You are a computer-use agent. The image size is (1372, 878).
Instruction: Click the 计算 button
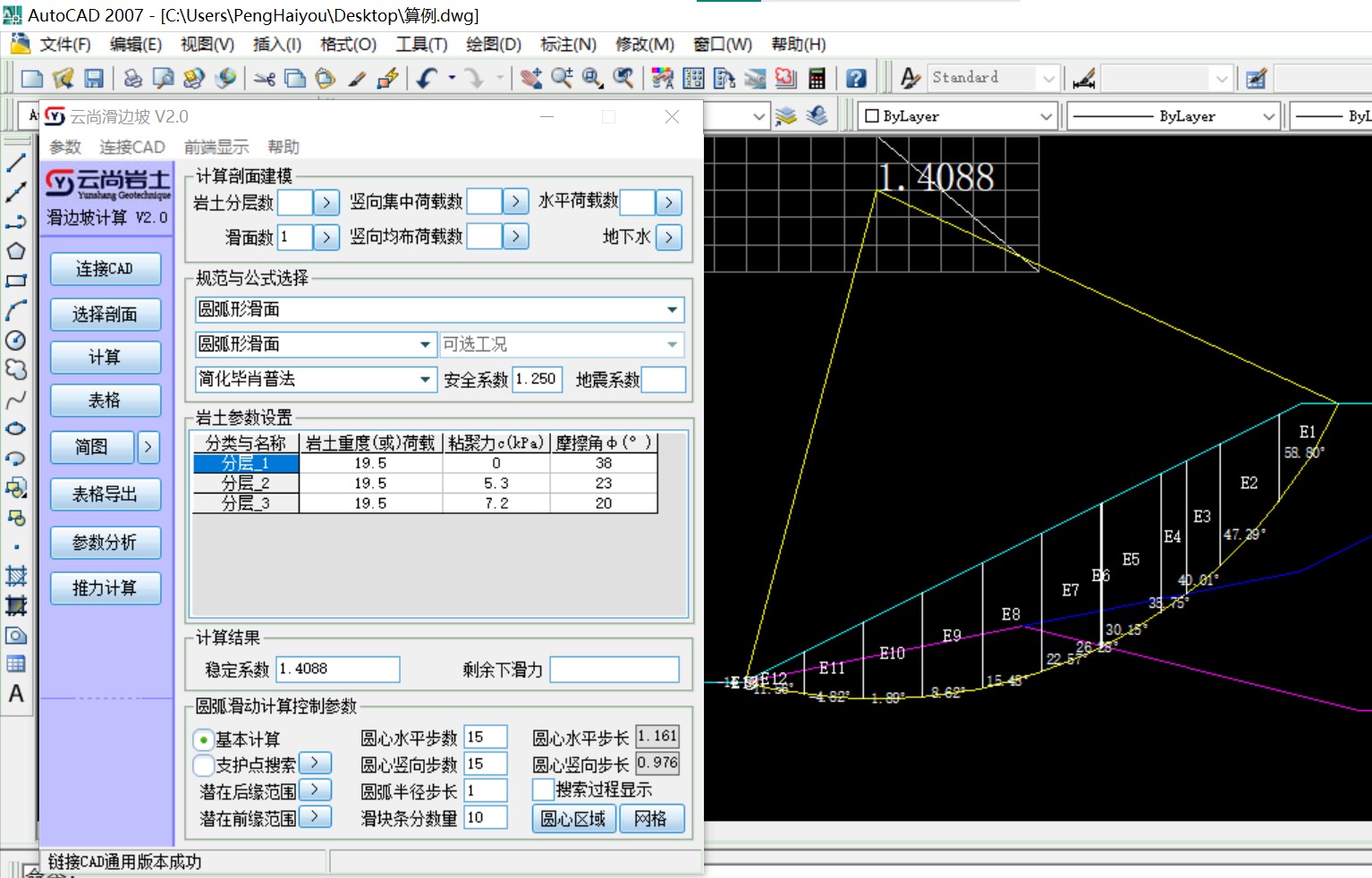click(x=106, y=358)
